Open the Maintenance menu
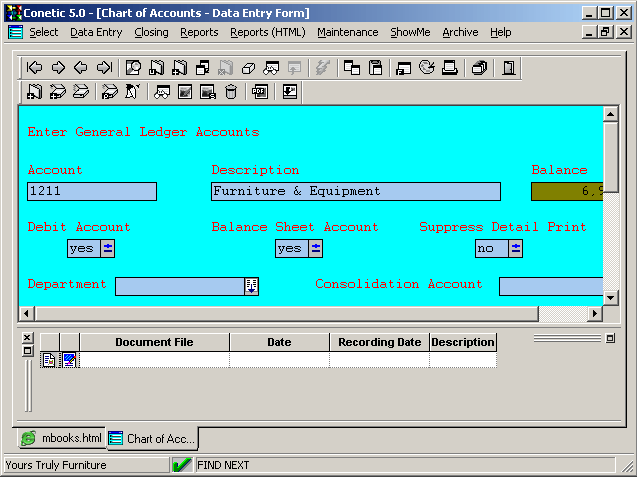The width and height of the screenshot is (637, 477). 347,32
